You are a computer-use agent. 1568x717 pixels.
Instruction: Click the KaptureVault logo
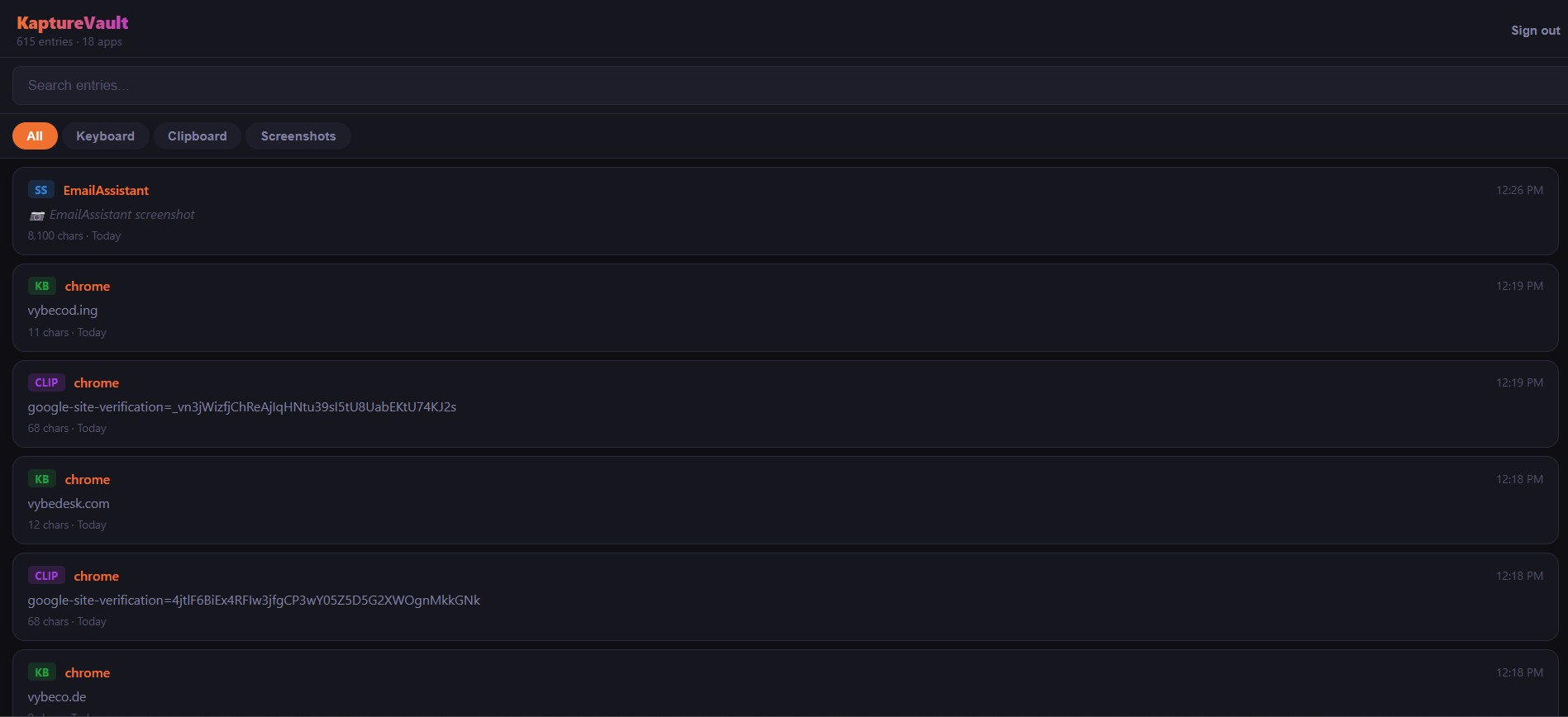click(73, 23)
